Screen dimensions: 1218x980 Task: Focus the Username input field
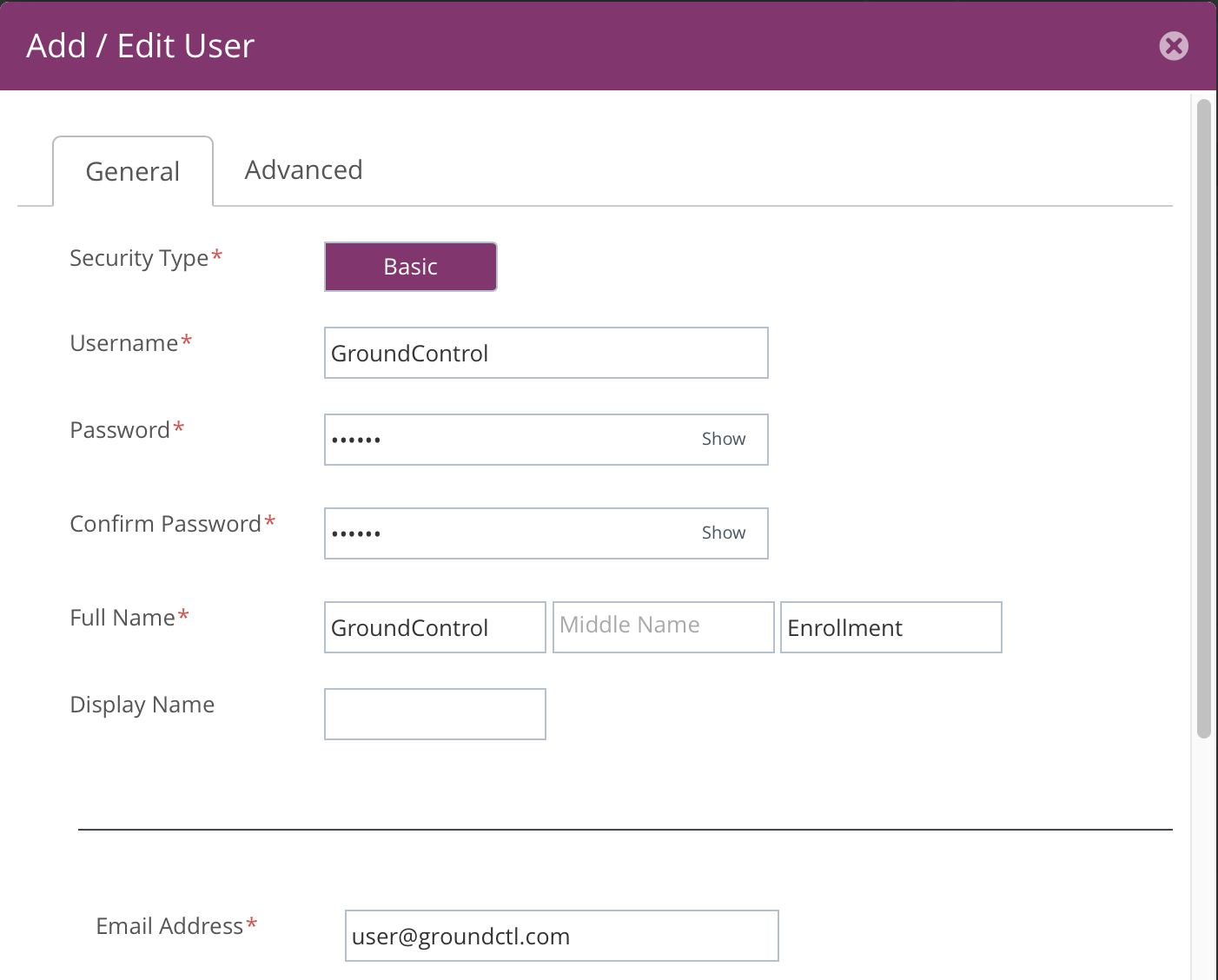[546, 354]
